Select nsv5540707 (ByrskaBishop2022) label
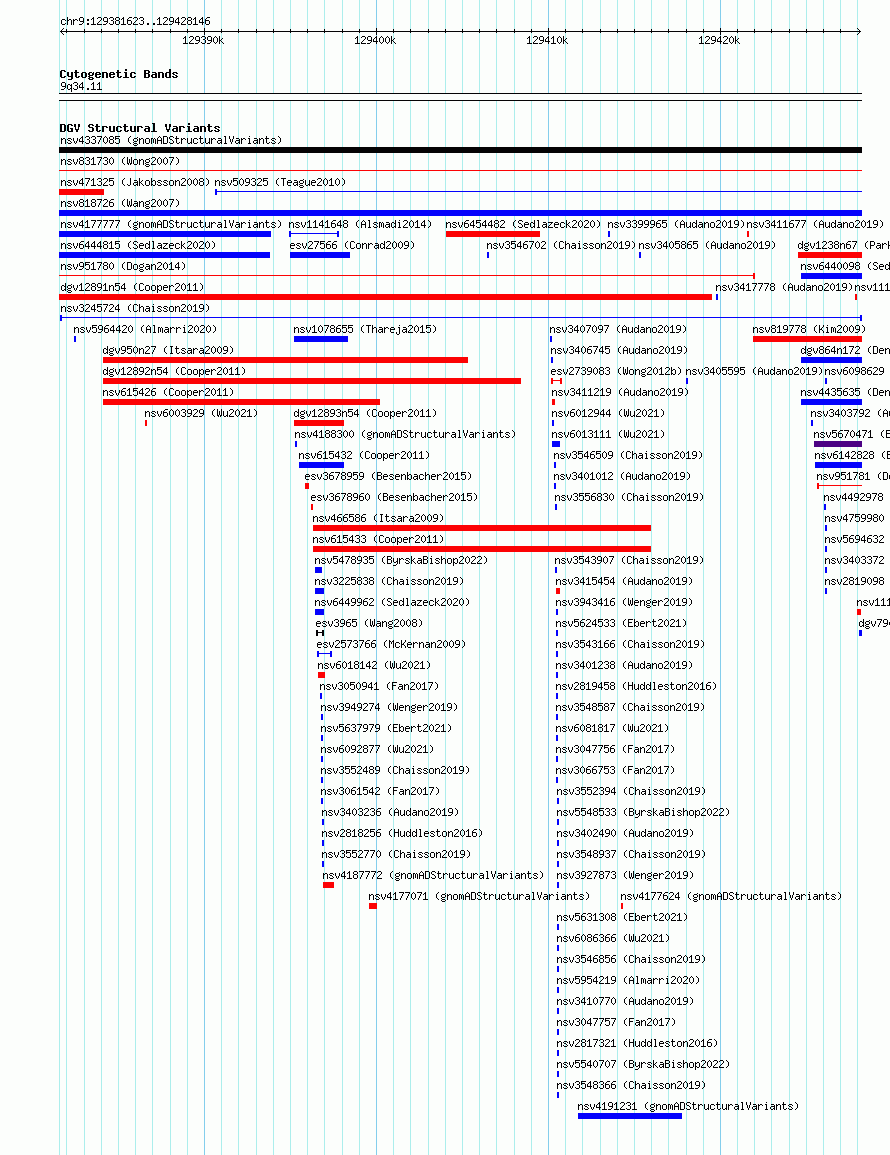The image size is (890, 1155). click(643, 1064)
